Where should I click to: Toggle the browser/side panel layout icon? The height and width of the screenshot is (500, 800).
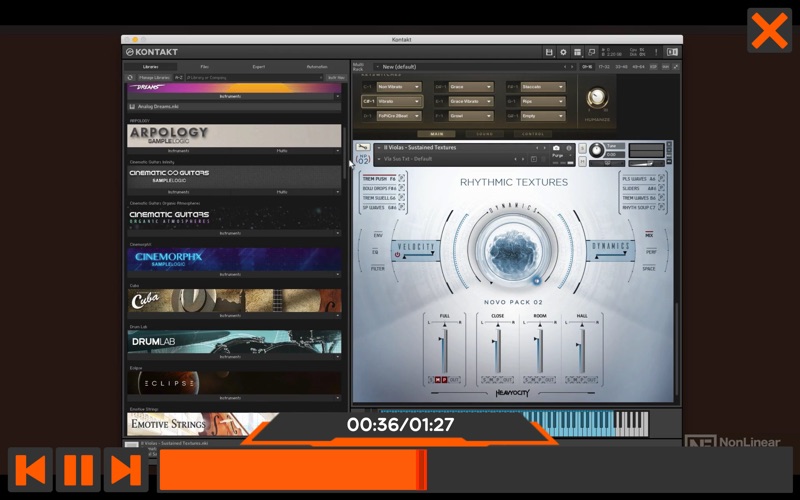pyautogui.click(x=672, y=52)
